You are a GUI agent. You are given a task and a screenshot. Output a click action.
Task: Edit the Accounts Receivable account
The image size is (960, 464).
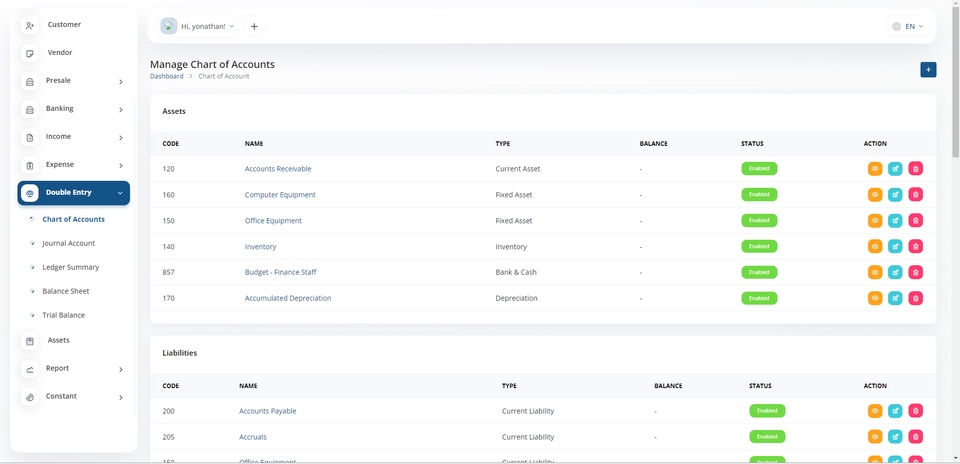click(x=895, y=169)
